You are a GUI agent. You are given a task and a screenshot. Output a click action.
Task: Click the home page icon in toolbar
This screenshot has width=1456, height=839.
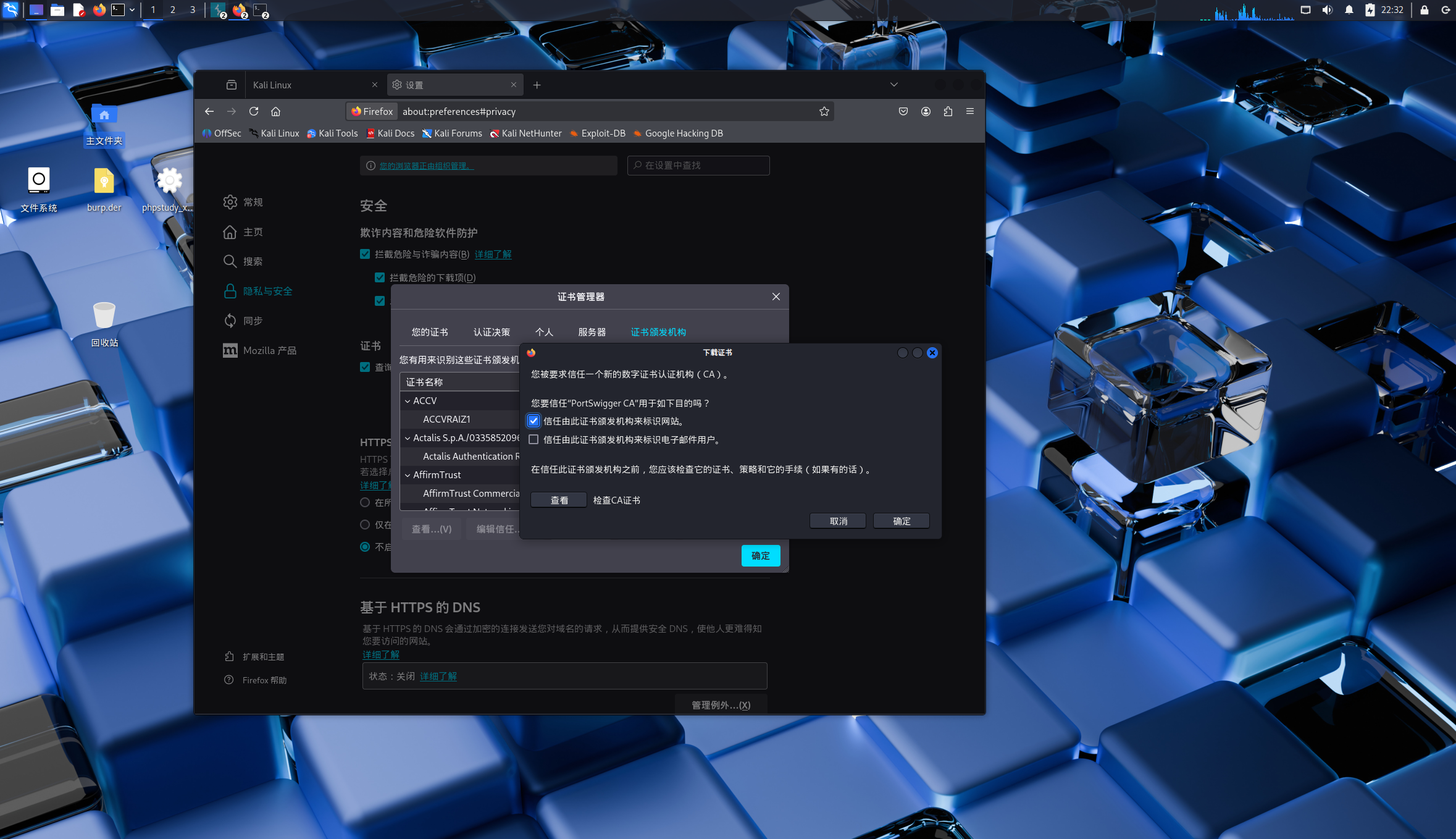[275, 111]
